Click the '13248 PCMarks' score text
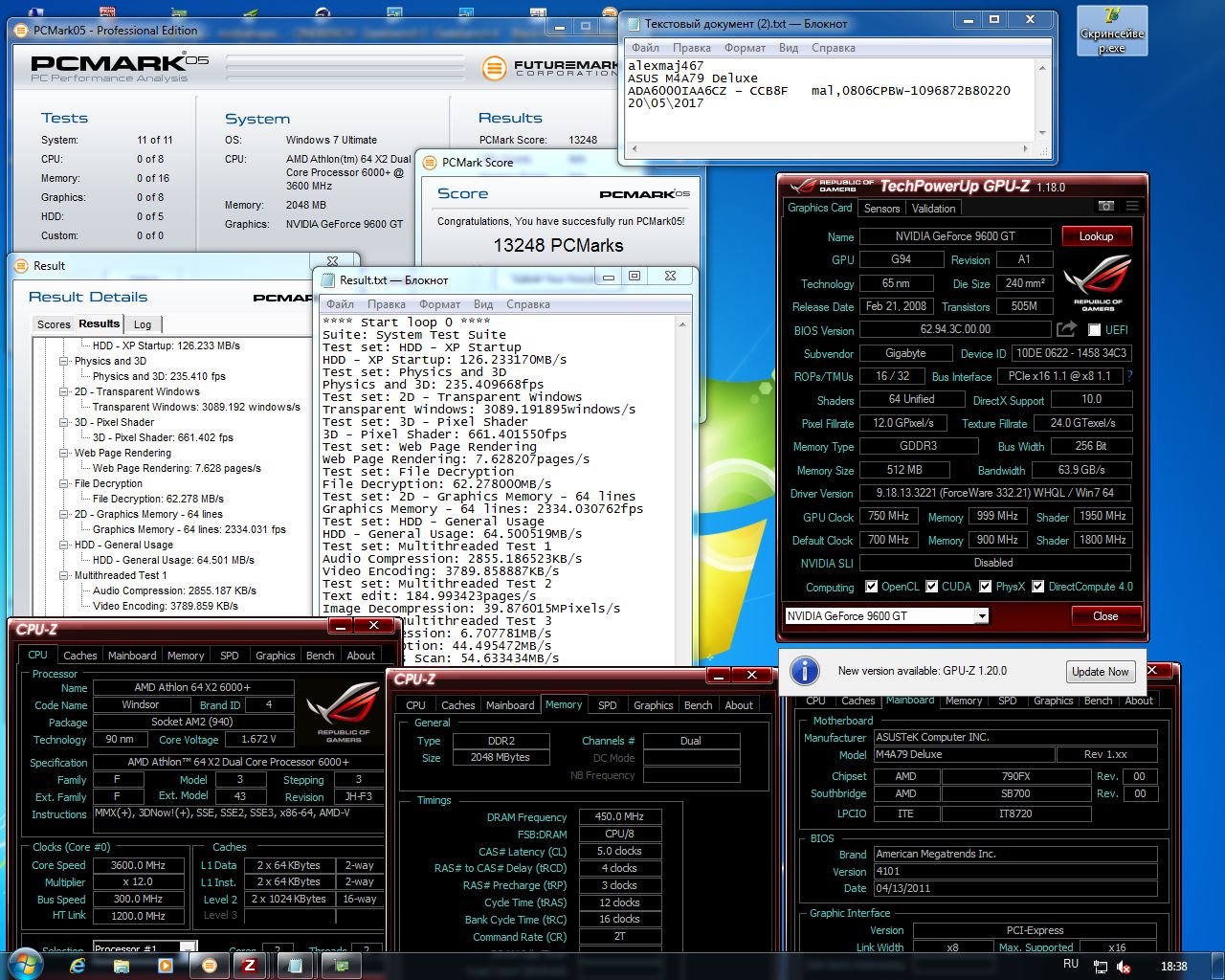This screenshot has width=1225, height=980. point(558,246)
